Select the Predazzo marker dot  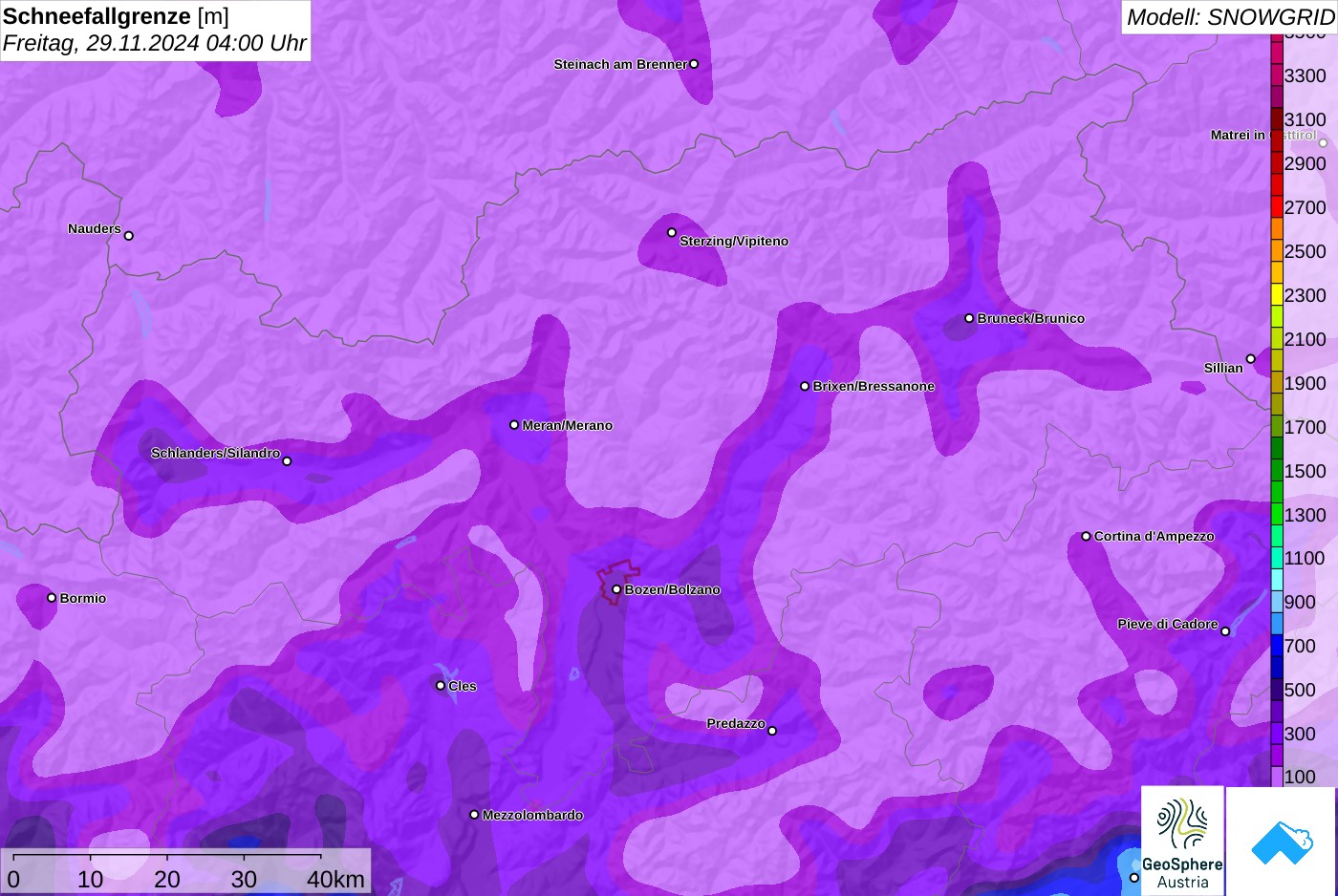772,731
